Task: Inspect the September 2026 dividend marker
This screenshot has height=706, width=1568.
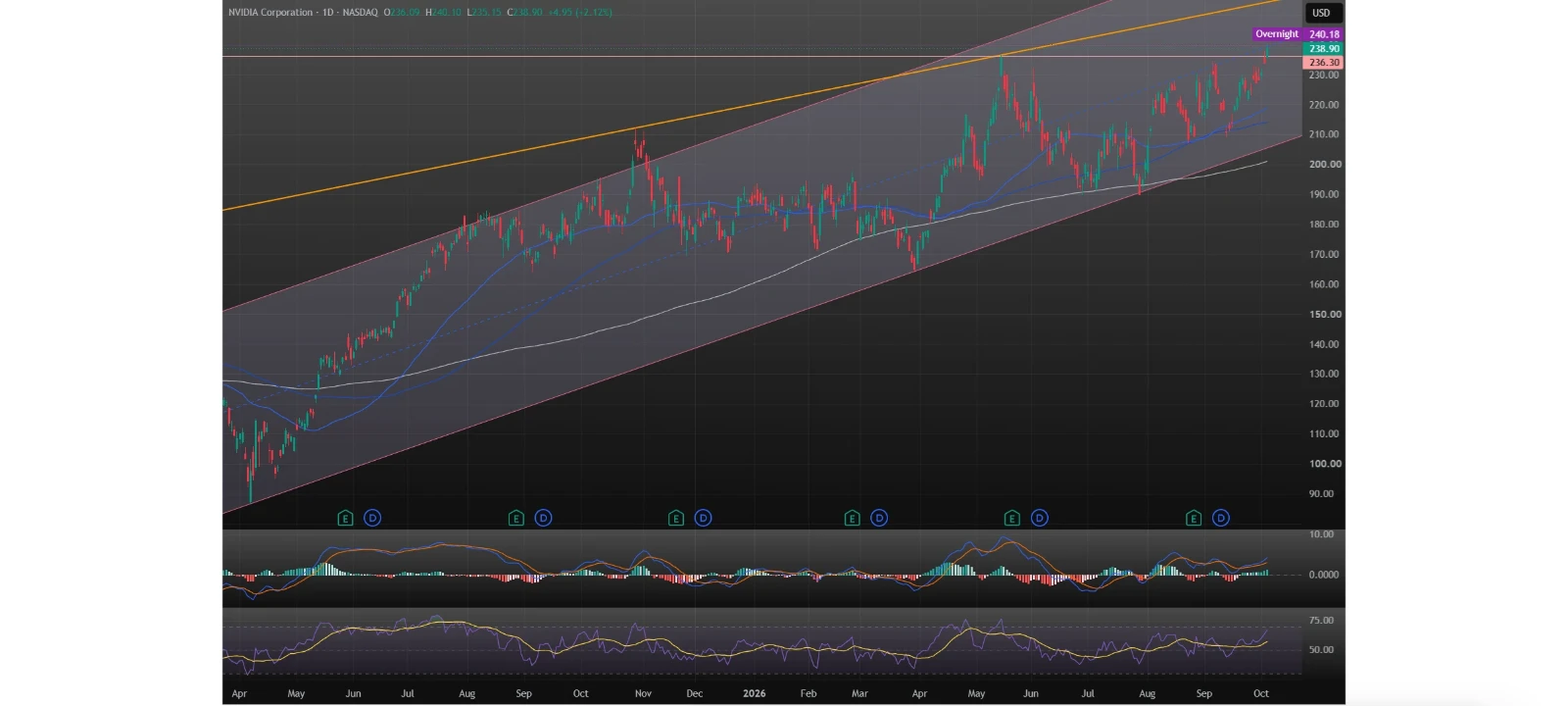Action: point(1221,518)
